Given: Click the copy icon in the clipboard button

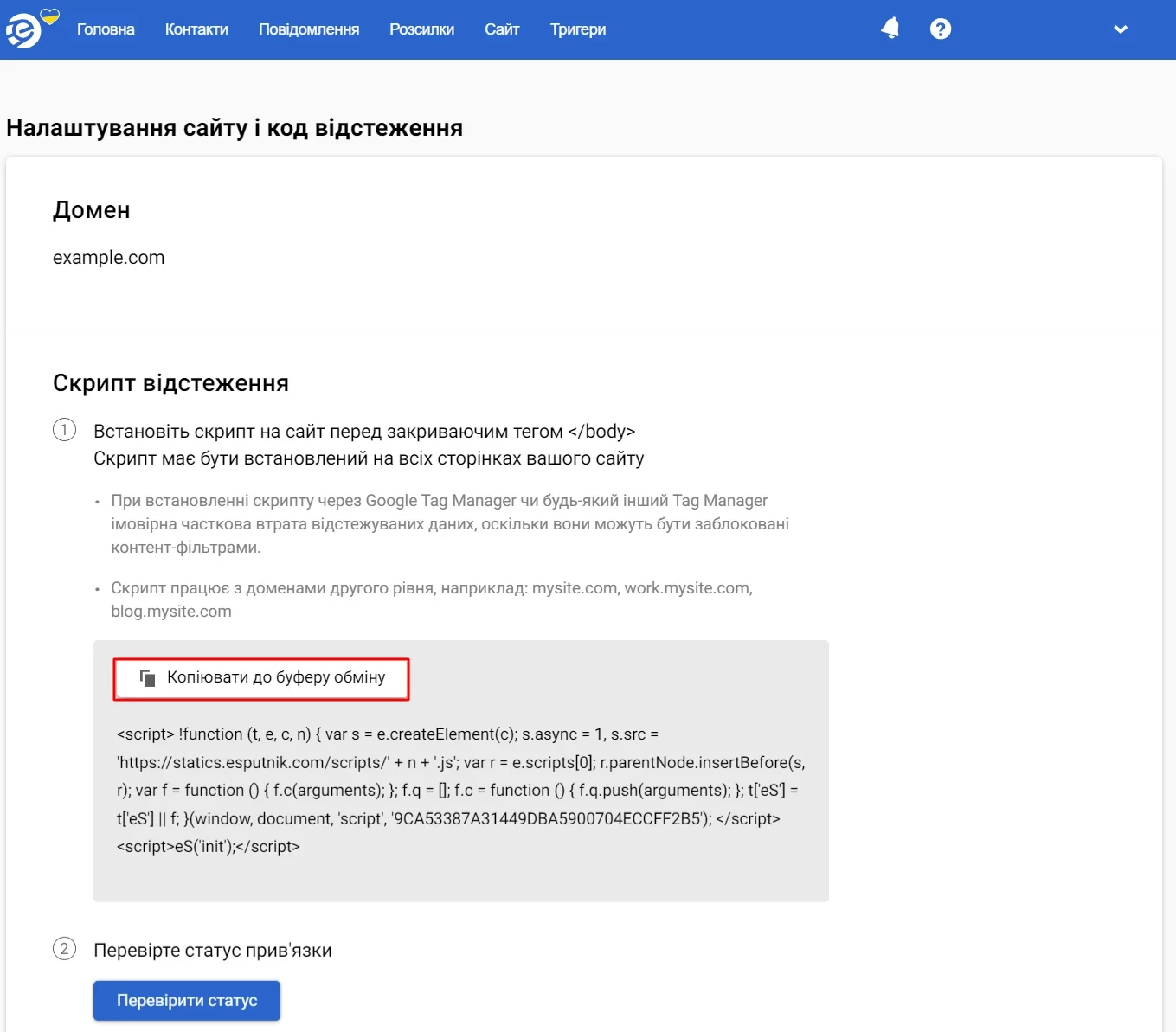Looking at the screenshot, I should (148, 677).
